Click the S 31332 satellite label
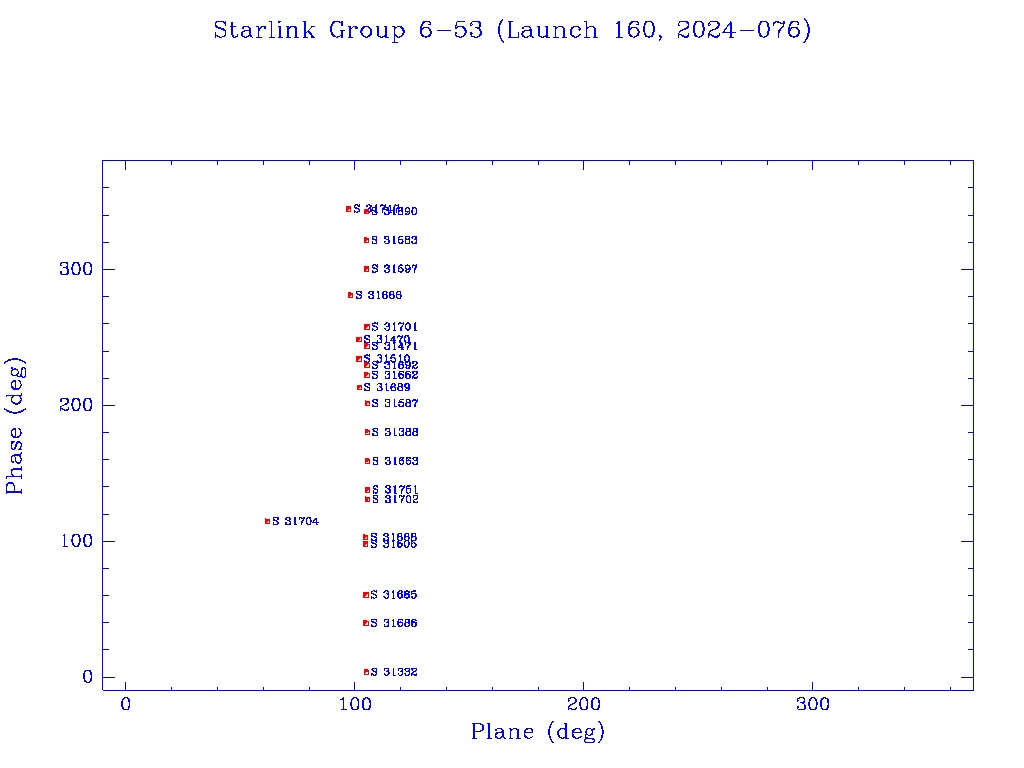1024x768 pixels. tap(394, 672)
